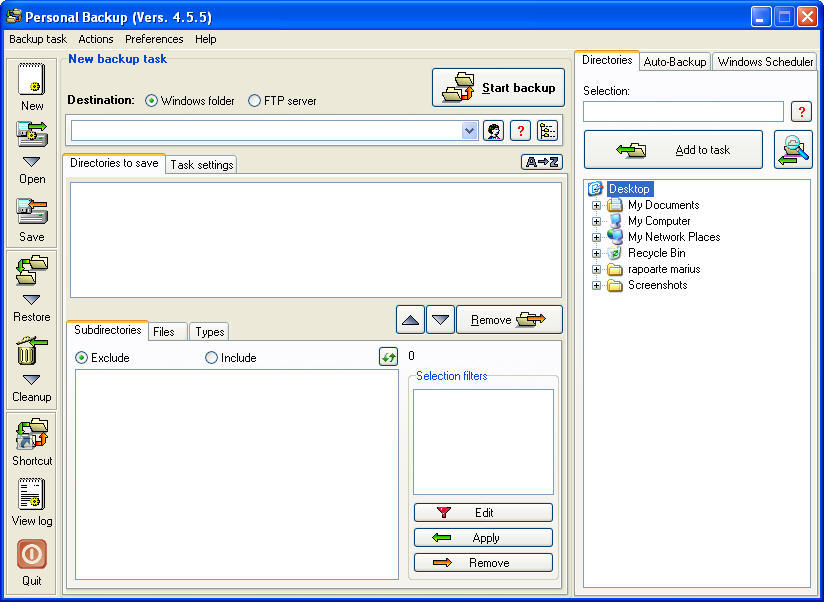Open the dropdown arrow above Cleanup label
The height and width of the screenshot is (602, 824).
point(32,379)
